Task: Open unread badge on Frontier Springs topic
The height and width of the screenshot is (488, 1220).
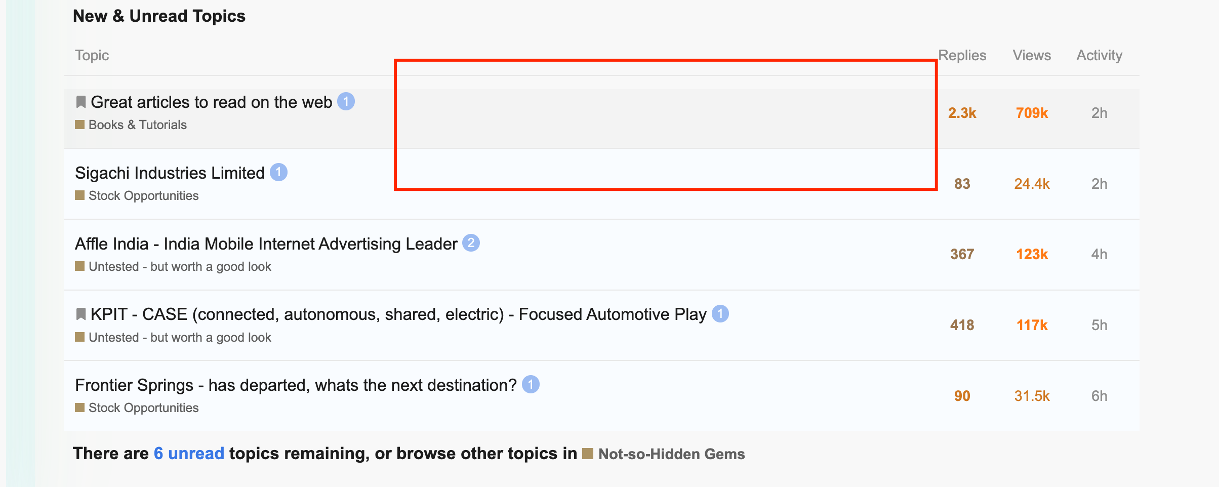Action: pyautogui.click(x=531, y=384)
